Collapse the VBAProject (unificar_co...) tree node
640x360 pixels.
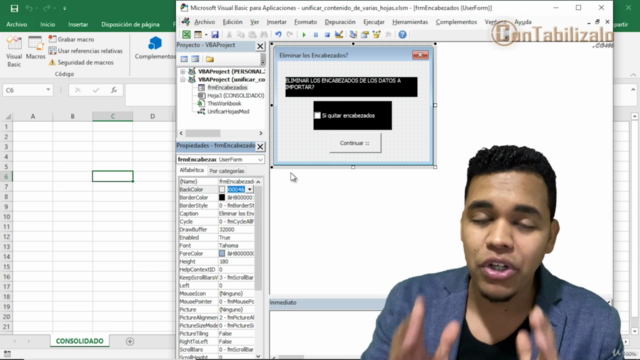183,80
